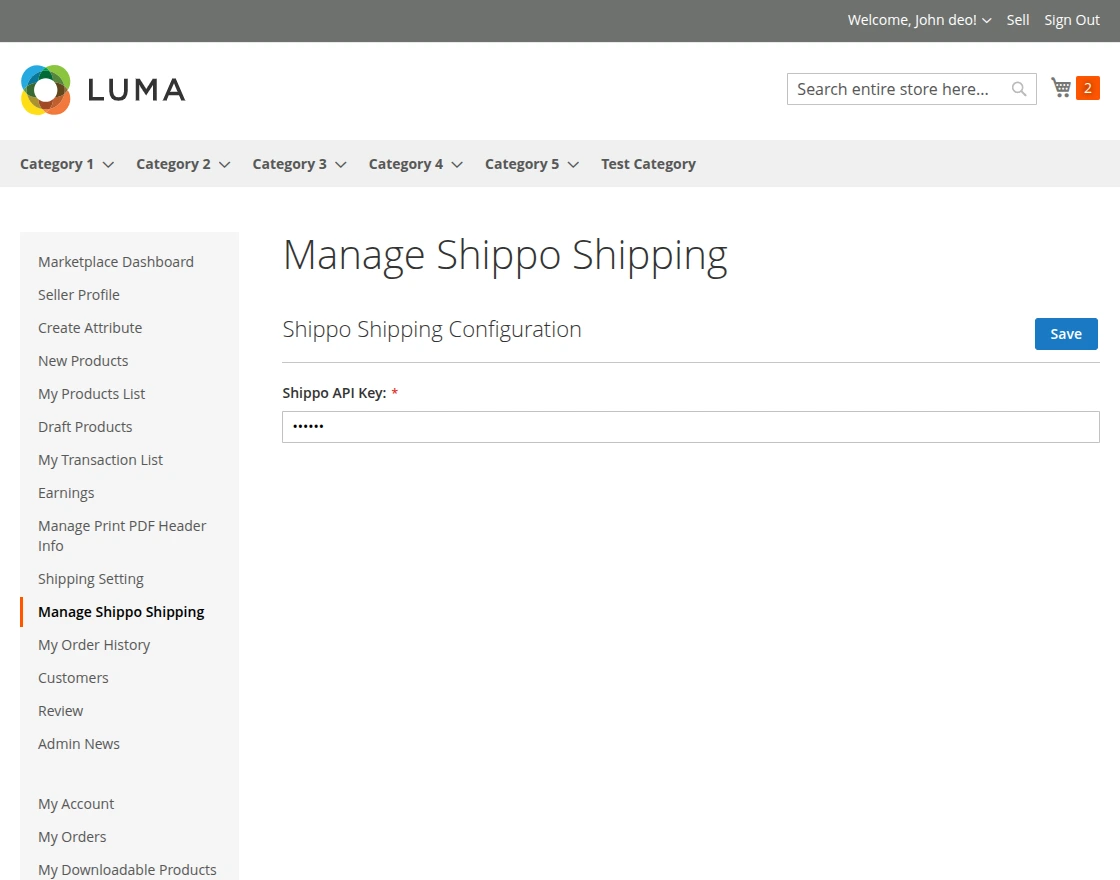Click the Shippo Shipping Configuration subtitle
Screen dimensions: 1120x880
pos(431,329)
